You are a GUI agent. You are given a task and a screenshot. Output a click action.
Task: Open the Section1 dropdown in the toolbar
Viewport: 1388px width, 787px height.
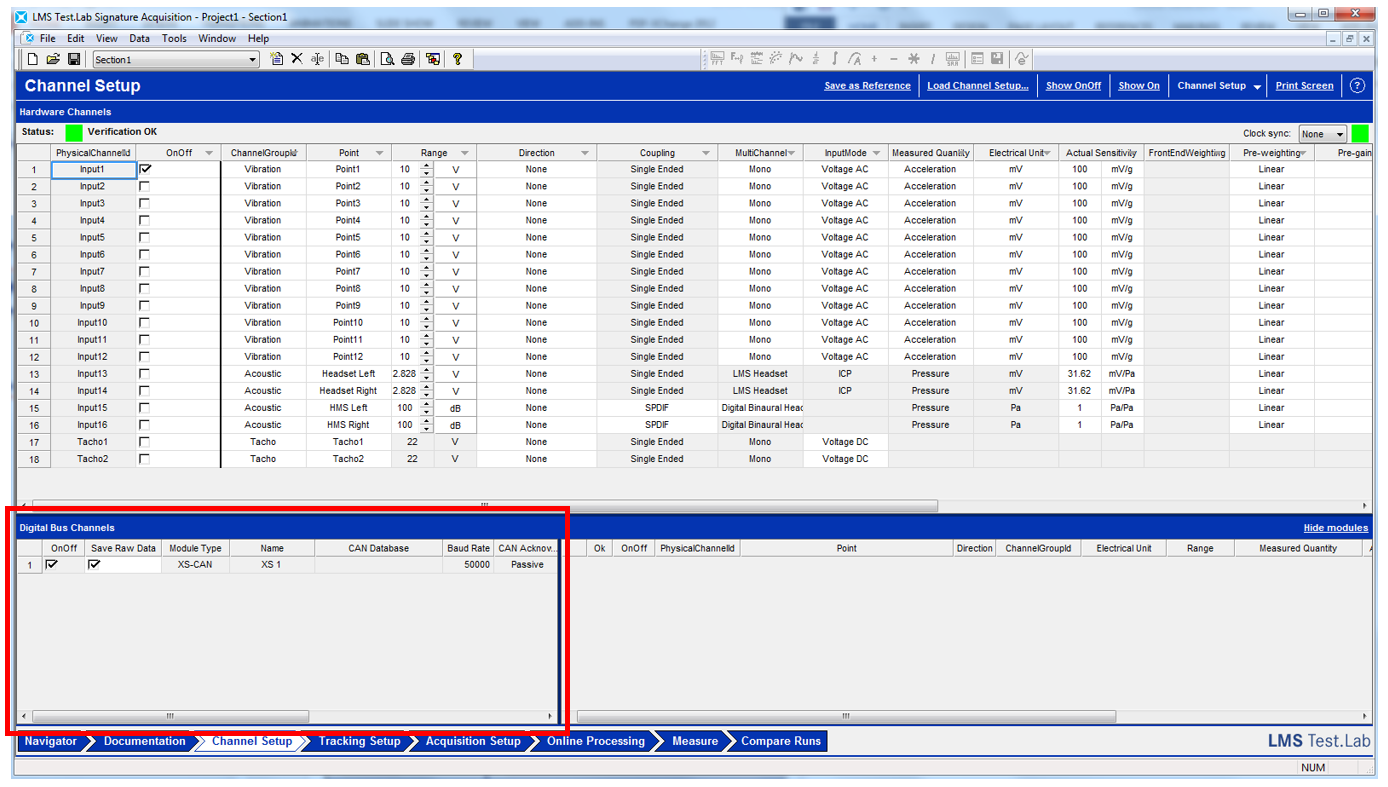click(252, 60)
